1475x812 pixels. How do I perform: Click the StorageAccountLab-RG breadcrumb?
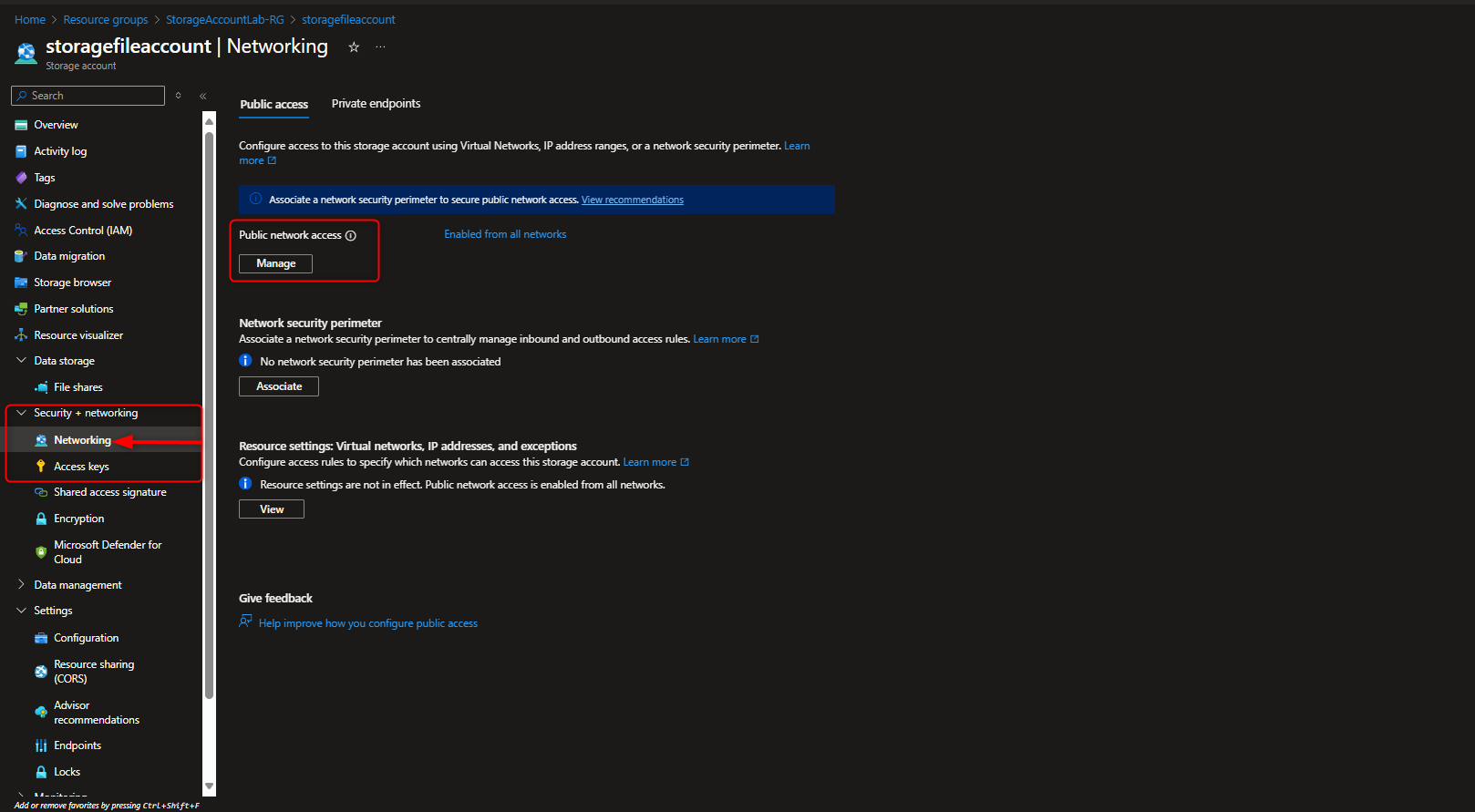click(x=225, y=20)
